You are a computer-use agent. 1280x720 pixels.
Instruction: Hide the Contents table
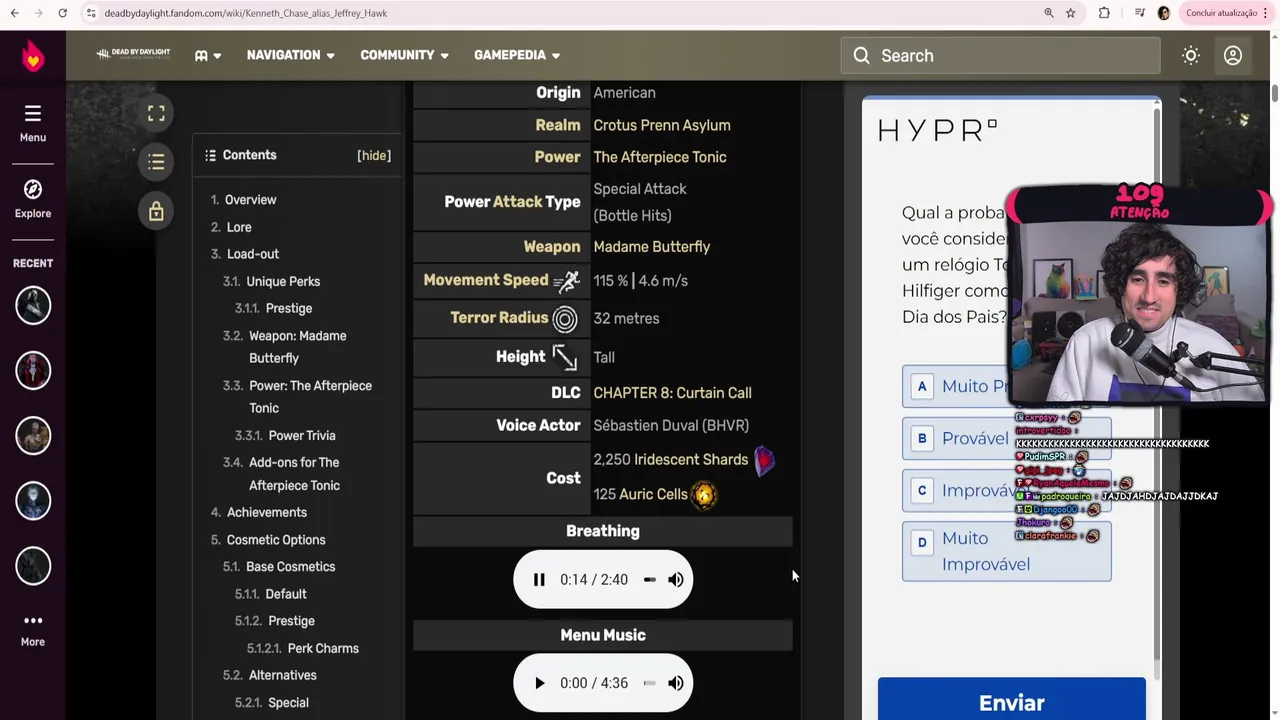pyautogui.click(x=374, y=156)
